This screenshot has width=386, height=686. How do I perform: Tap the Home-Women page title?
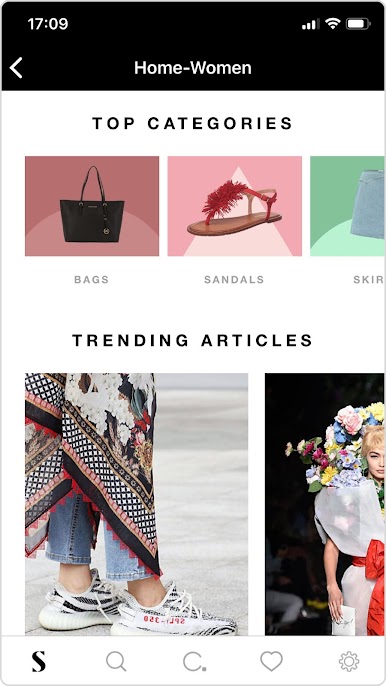click(x=193, y=68)
